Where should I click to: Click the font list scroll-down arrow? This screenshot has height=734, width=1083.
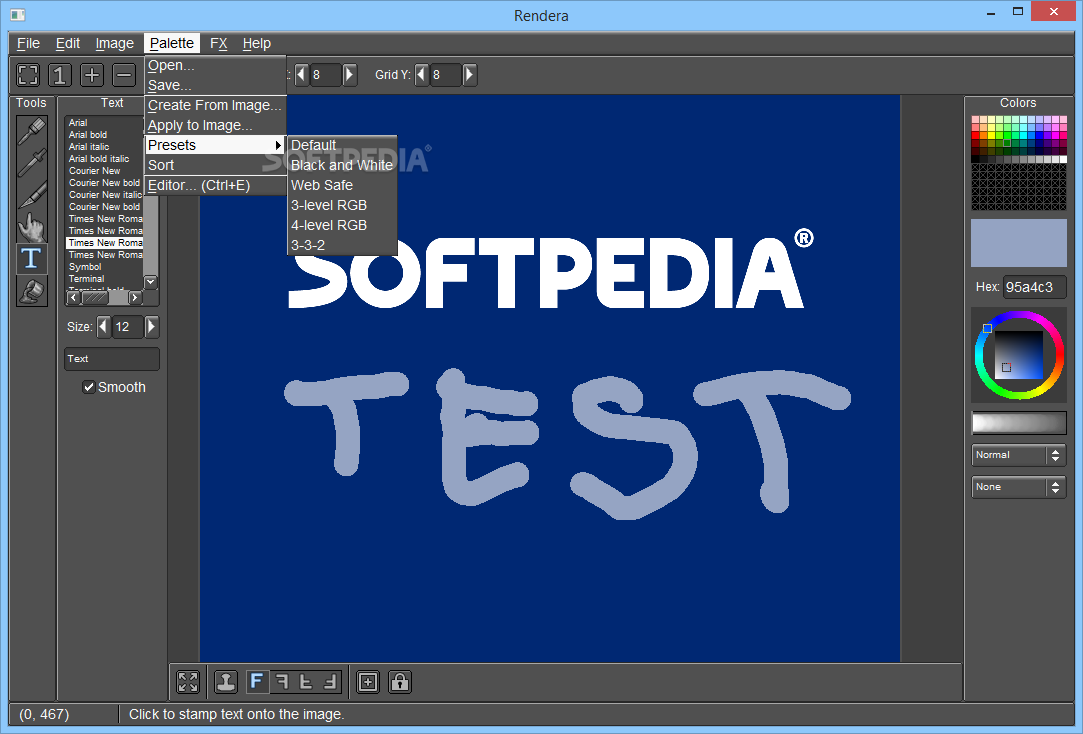point(151,282)
